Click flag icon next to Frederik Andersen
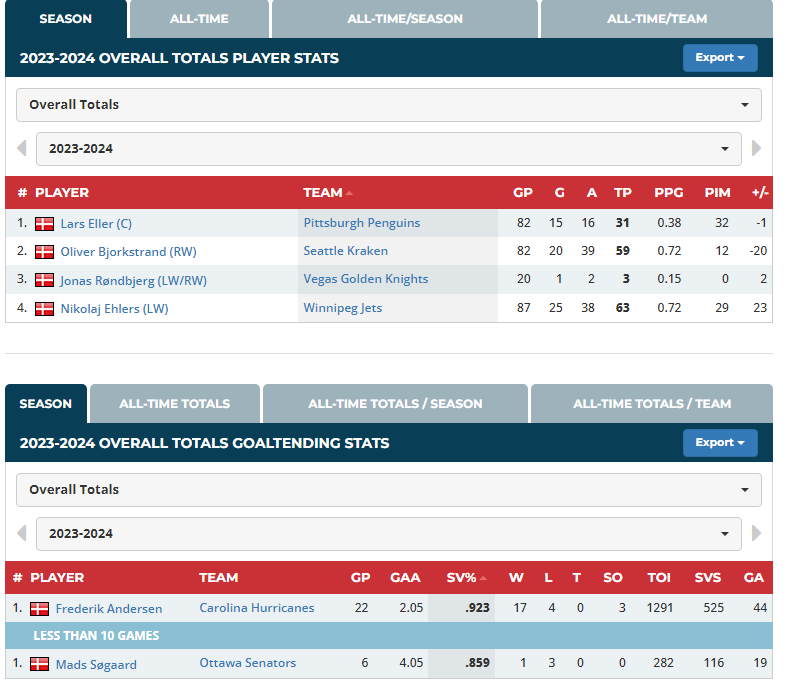The width and height of the screenshot is (789, 686). (x=40, y=609)
